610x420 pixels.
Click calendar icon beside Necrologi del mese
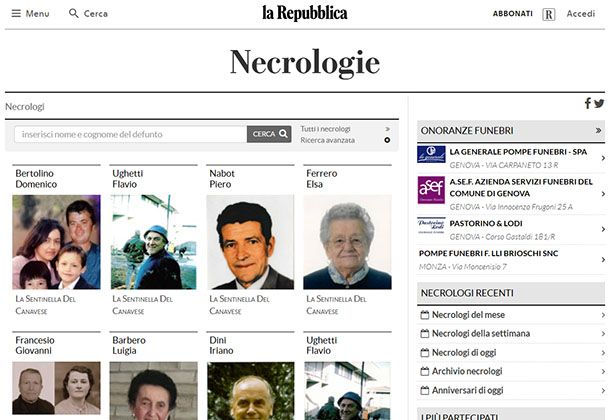click(x=425, y=315)
